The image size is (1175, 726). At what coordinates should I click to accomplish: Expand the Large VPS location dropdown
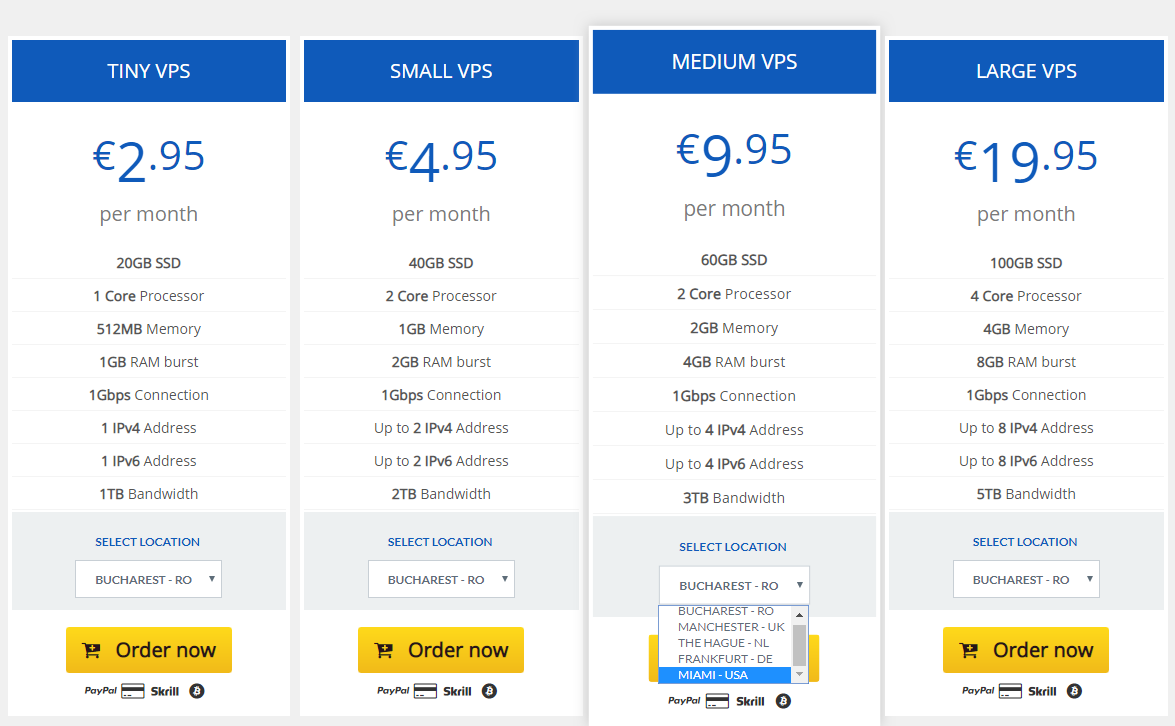coord(1026,579)
